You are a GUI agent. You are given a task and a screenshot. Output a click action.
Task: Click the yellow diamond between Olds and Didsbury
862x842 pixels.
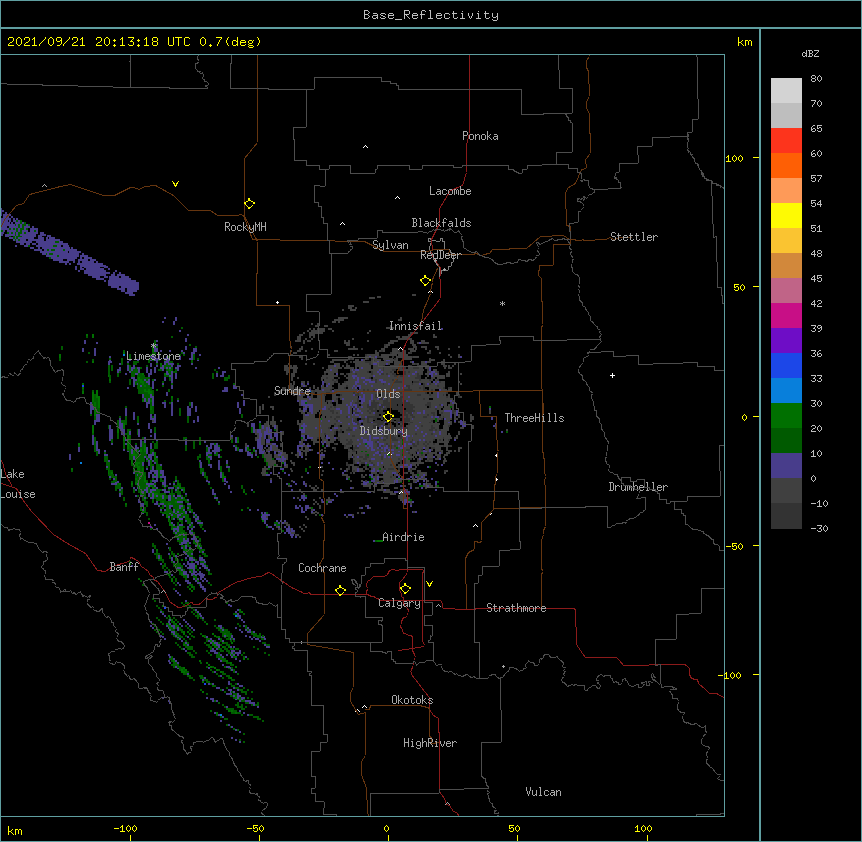(388, 416)
